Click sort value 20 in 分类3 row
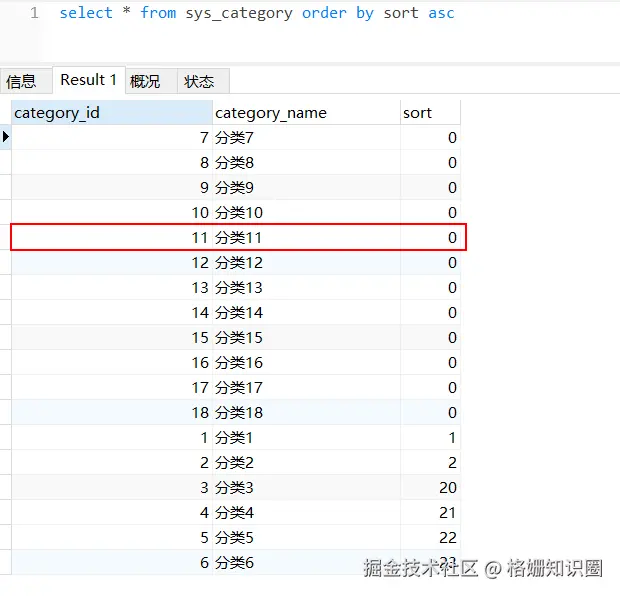Screen dimensions: 620x596 [x=430, y=487]
